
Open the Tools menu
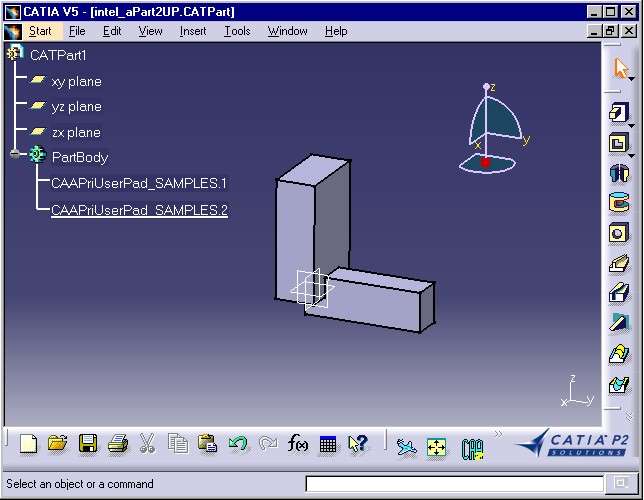pyautogui.click(x=237, y=31)
